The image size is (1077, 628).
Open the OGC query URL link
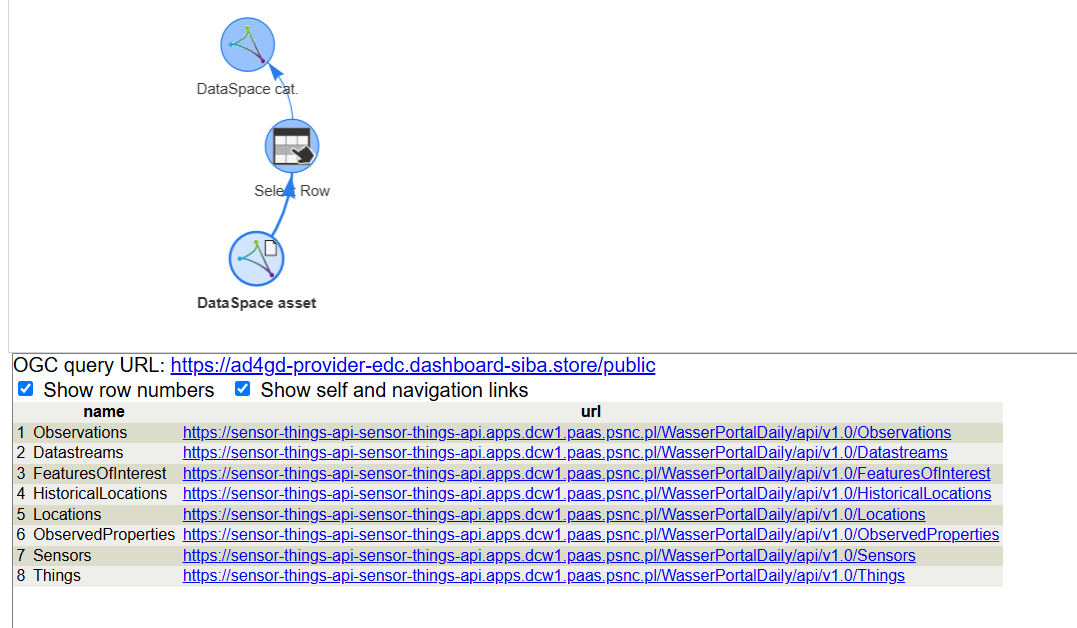(x=413, y=365)
